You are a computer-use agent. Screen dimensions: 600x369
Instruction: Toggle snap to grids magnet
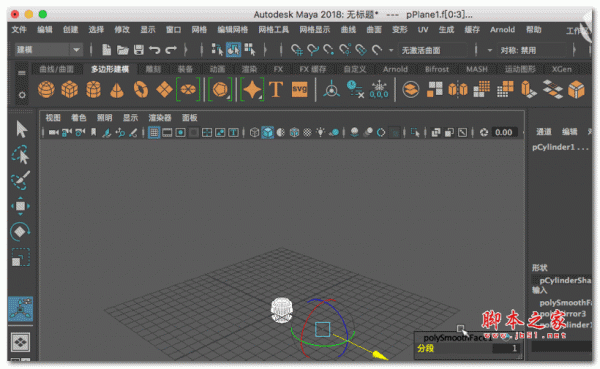pyautogui.click(x=297, y=50)
